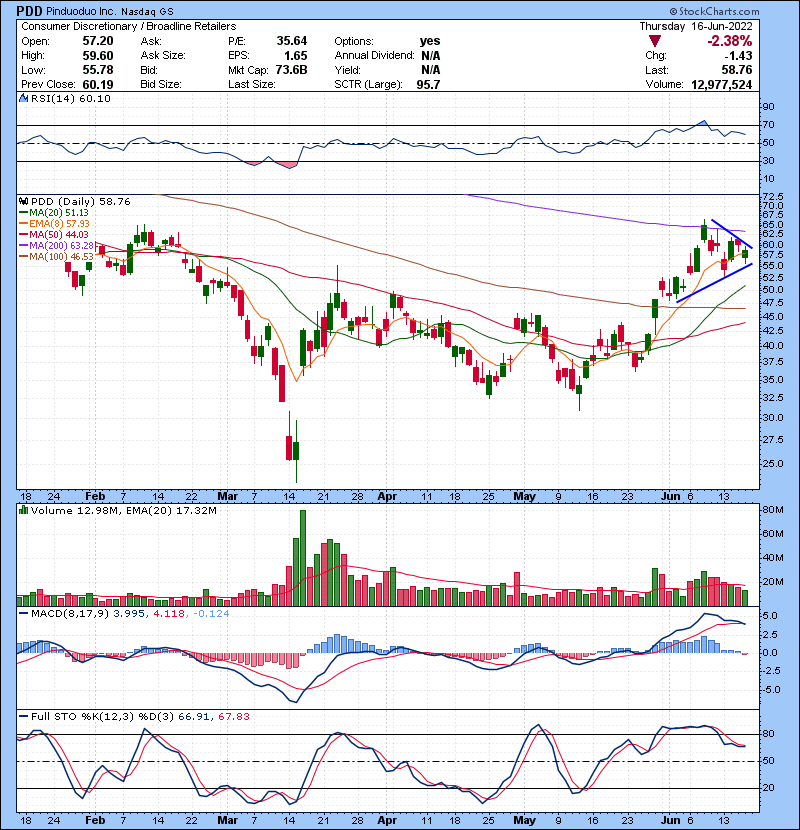The width and height of the screenshot is (800, 830).
Task: Click the red down-triangle change indicator
Action: pos(655,41)
